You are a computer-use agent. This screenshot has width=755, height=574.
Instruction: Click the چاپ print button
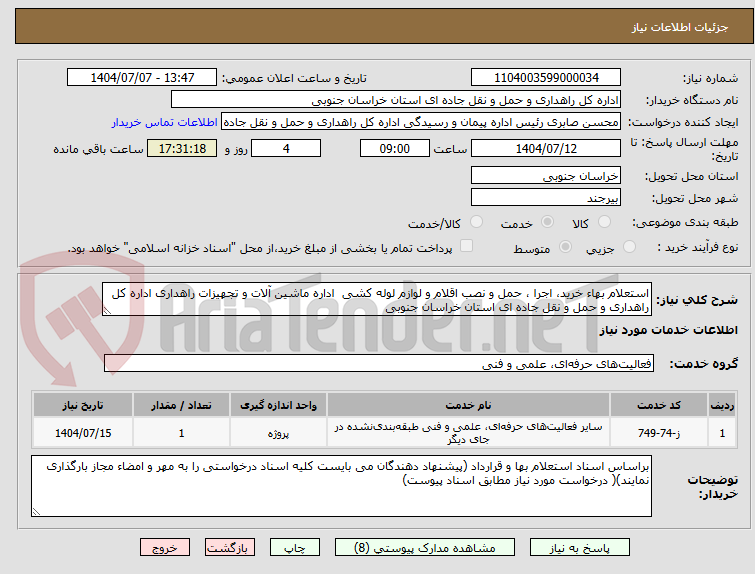tap(295, 548)
